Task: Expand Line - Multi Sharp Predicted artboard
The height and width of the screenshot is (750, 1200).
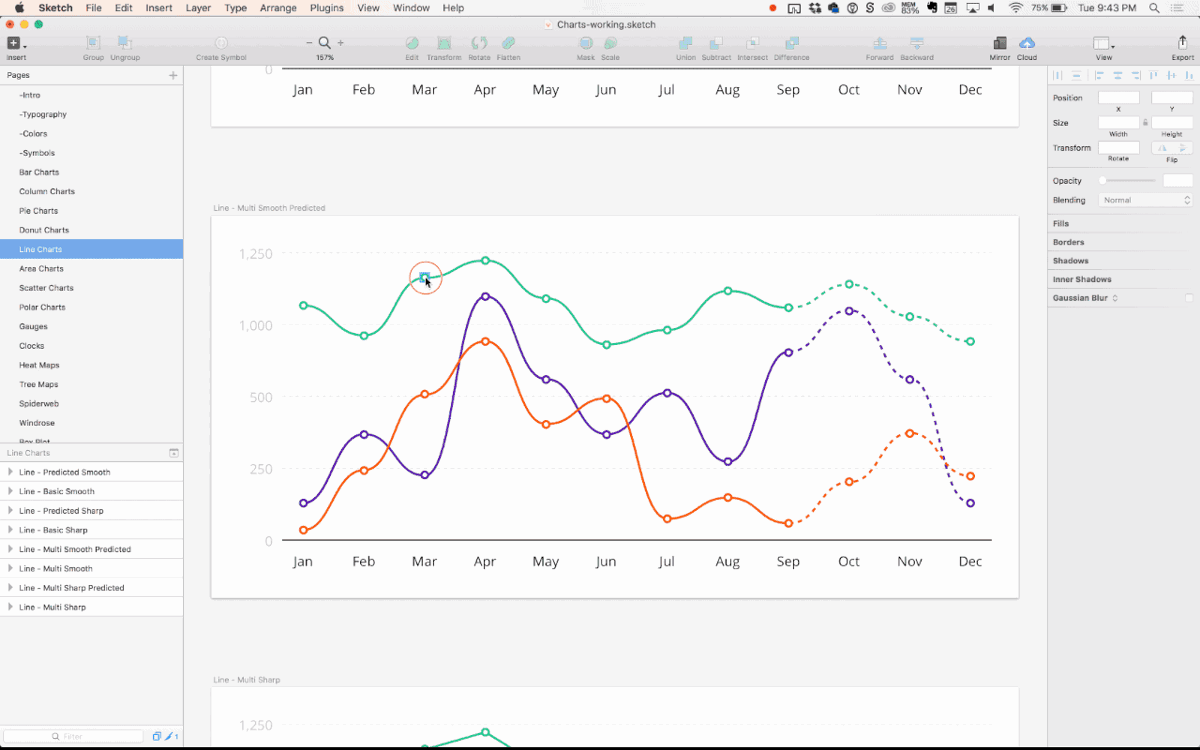Action: (10, 588)
